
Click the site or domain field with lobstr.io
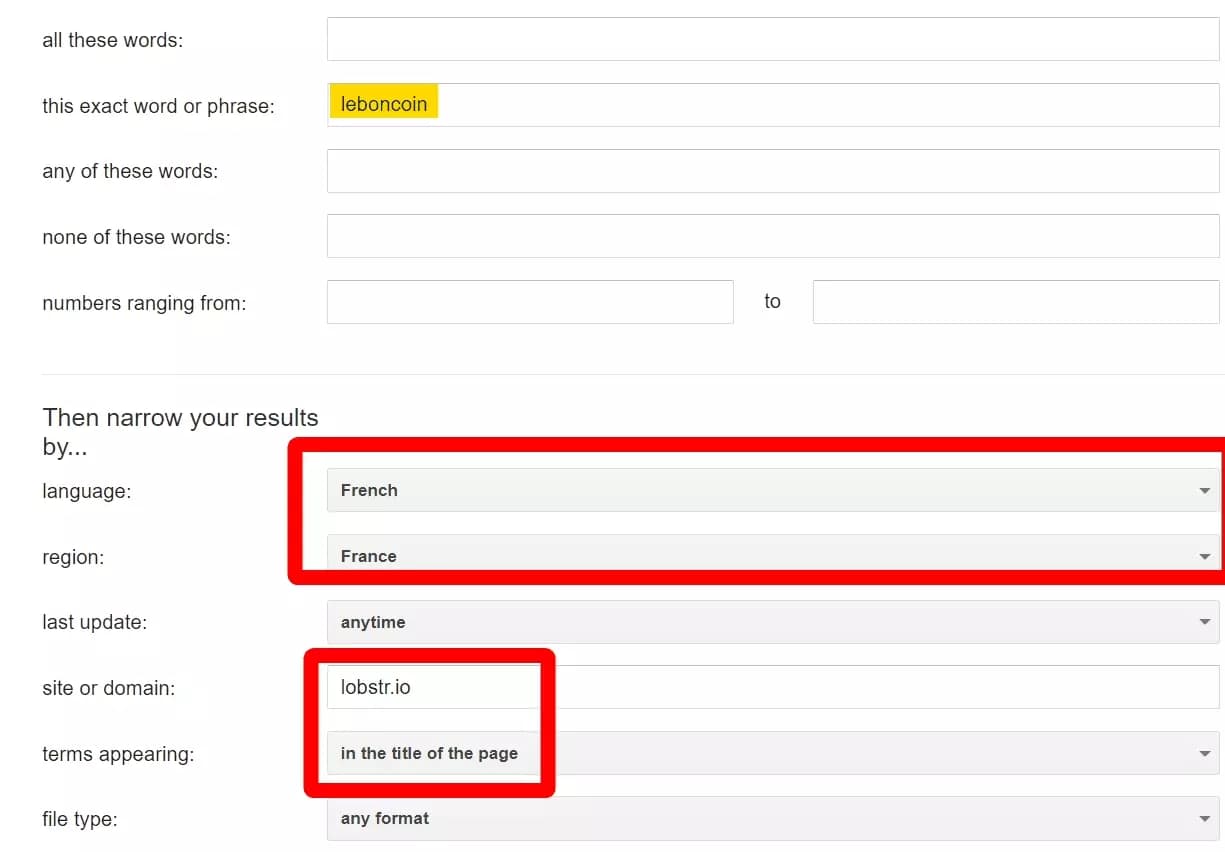[772, 687]
